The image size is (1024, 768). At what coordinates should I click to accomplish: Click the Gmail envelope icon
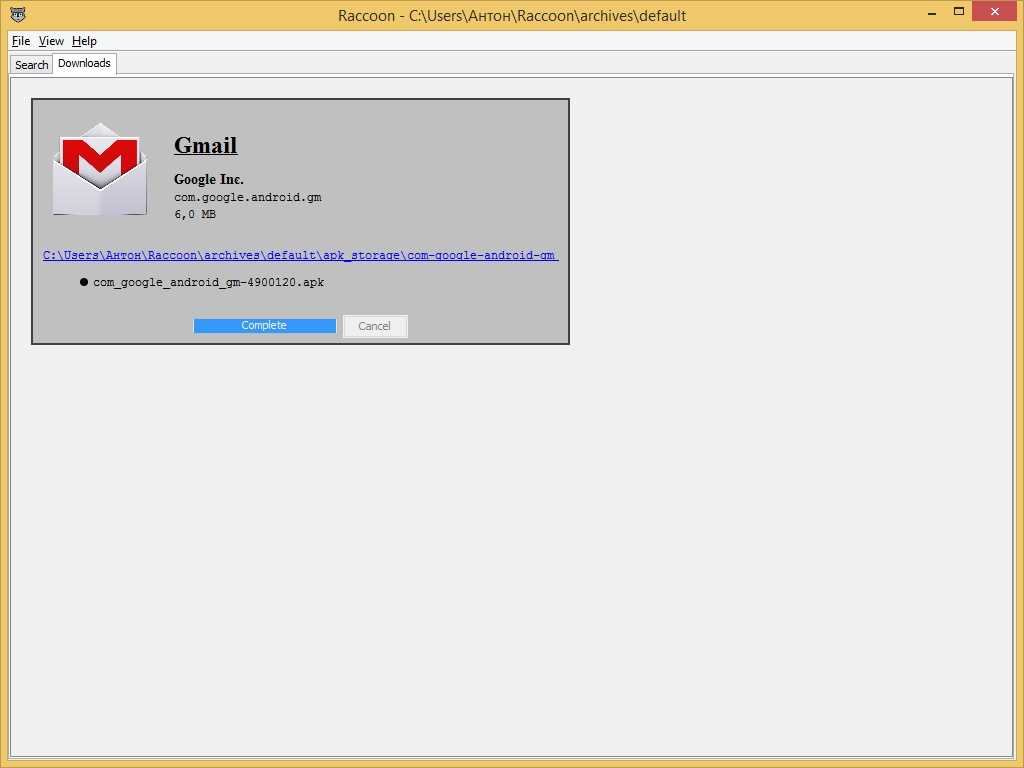(x=99, y=169)
